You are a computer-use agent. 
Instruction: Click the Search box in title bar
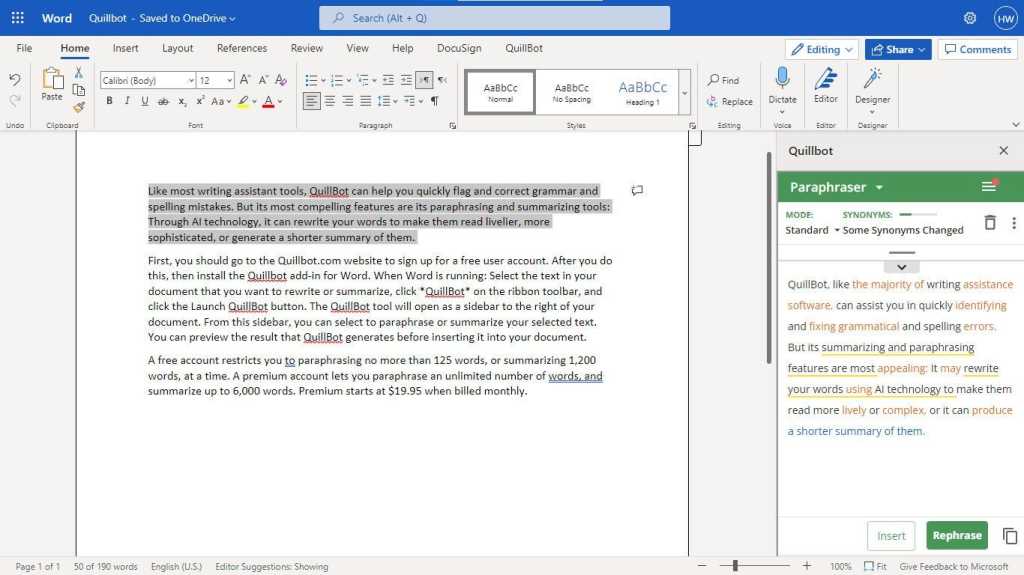tap(494, 18)
